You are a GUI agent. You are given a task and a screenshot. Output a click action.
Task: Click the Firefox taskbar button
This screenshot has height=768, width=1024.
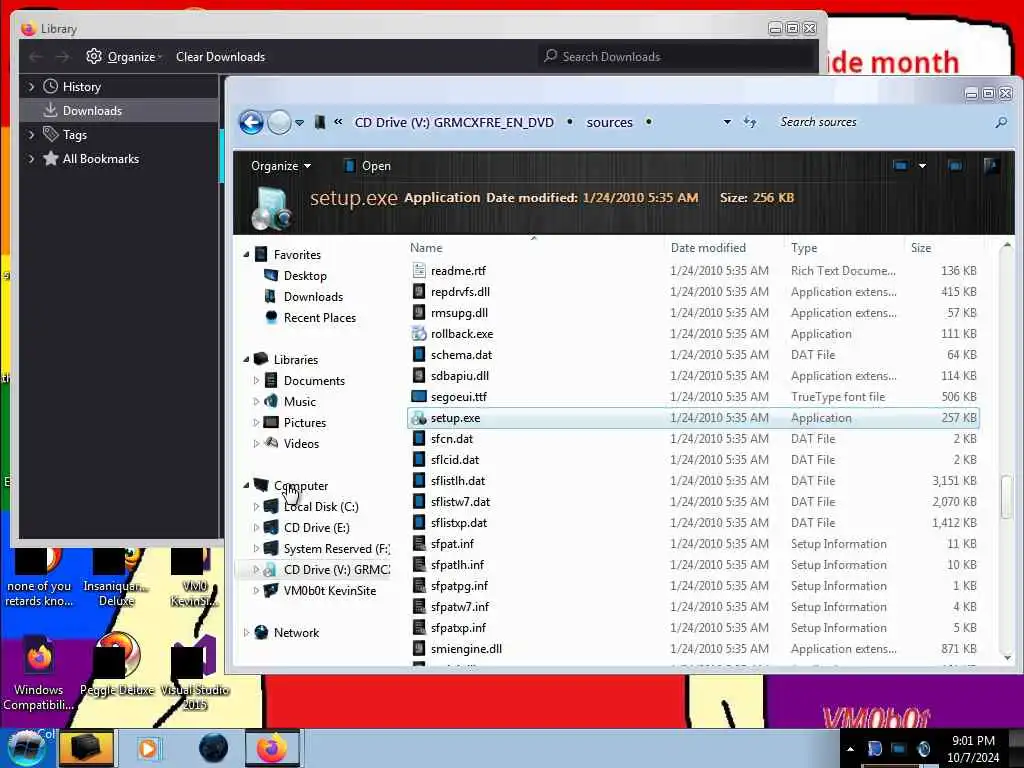[x=272, y=748]
